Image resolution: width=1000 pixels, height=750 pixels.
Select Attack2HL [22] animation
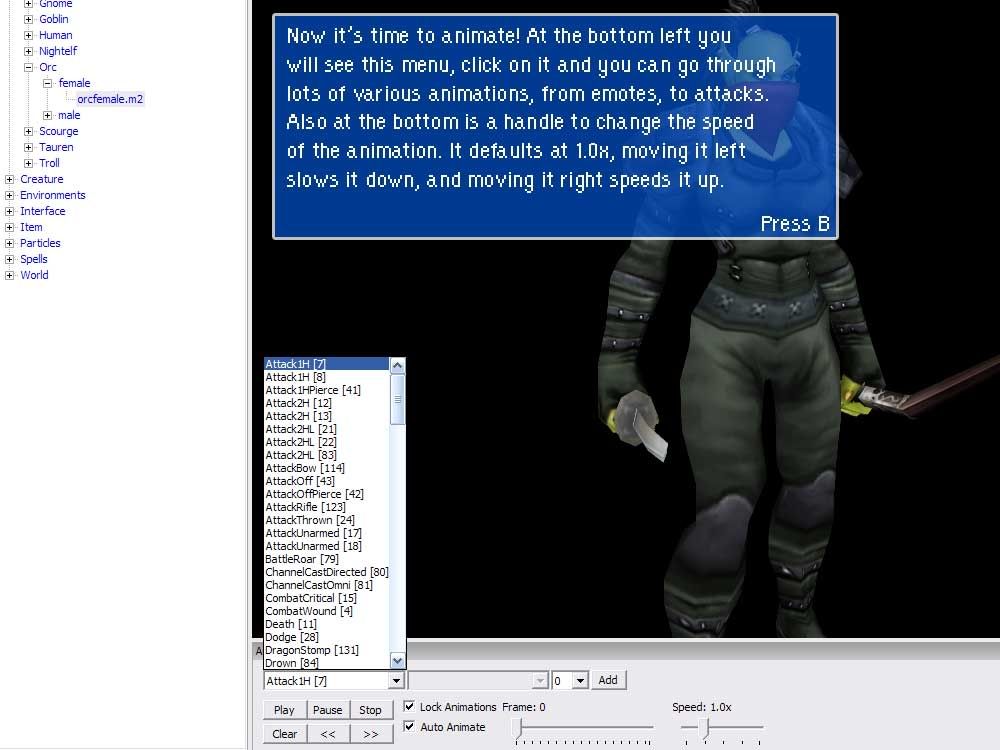click(327, 442)
